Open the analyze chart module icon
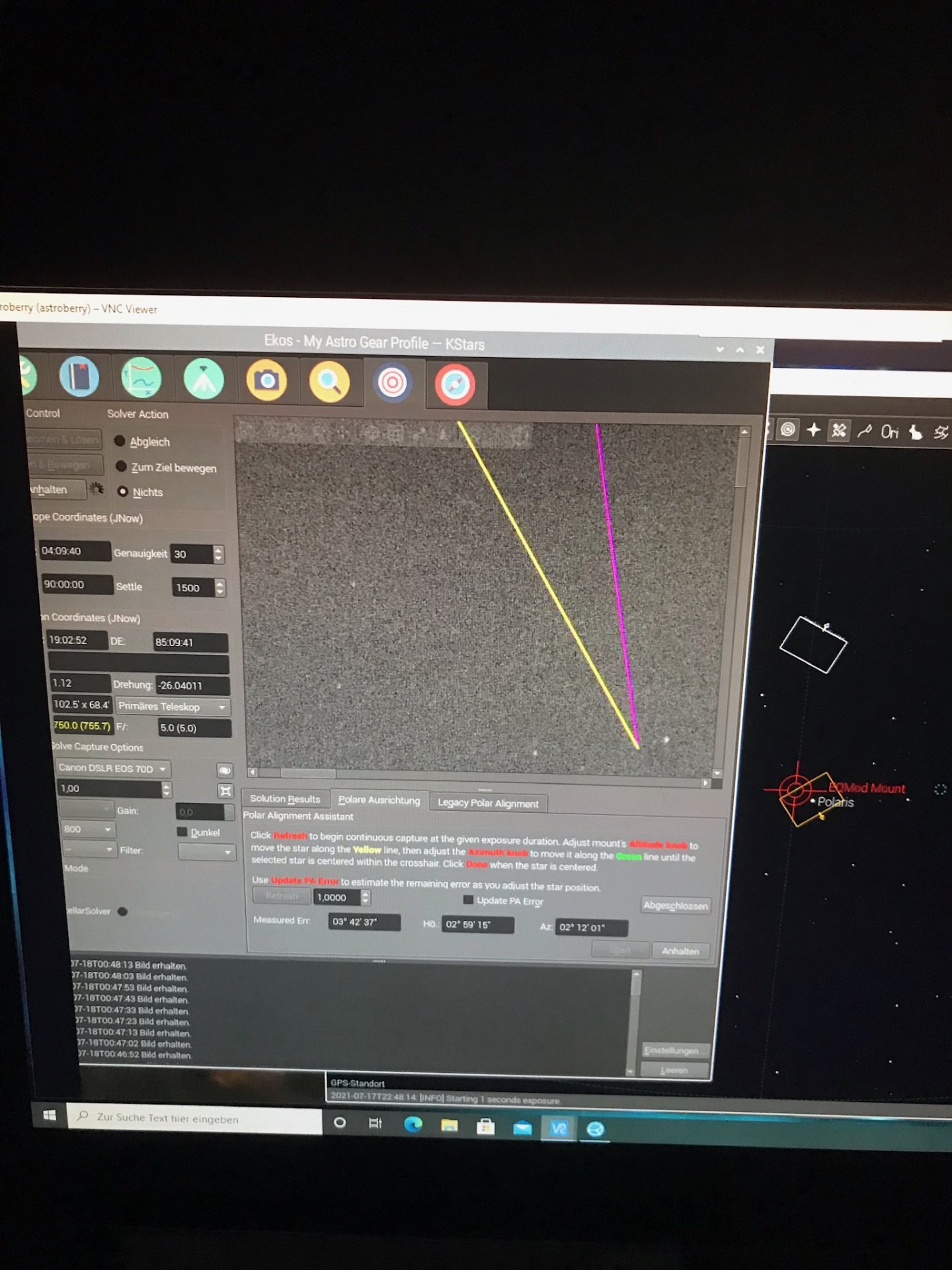 coord(141,378)
